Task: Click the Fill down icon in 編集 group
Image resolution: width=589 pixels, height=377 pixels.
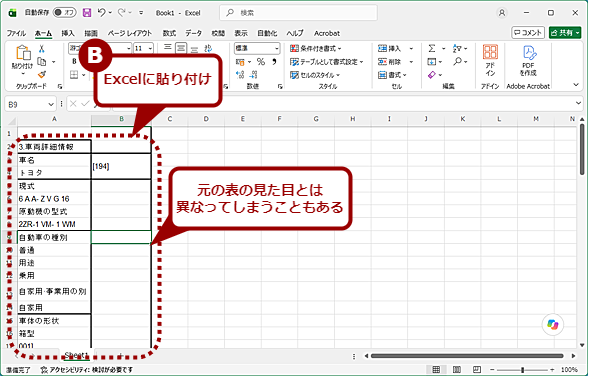Action: point(432,62)
